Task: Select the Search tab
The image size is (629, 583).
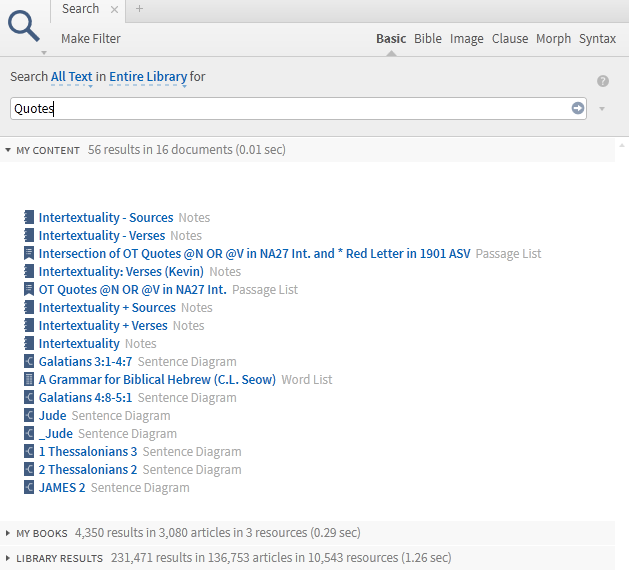Action: (80, 9)
